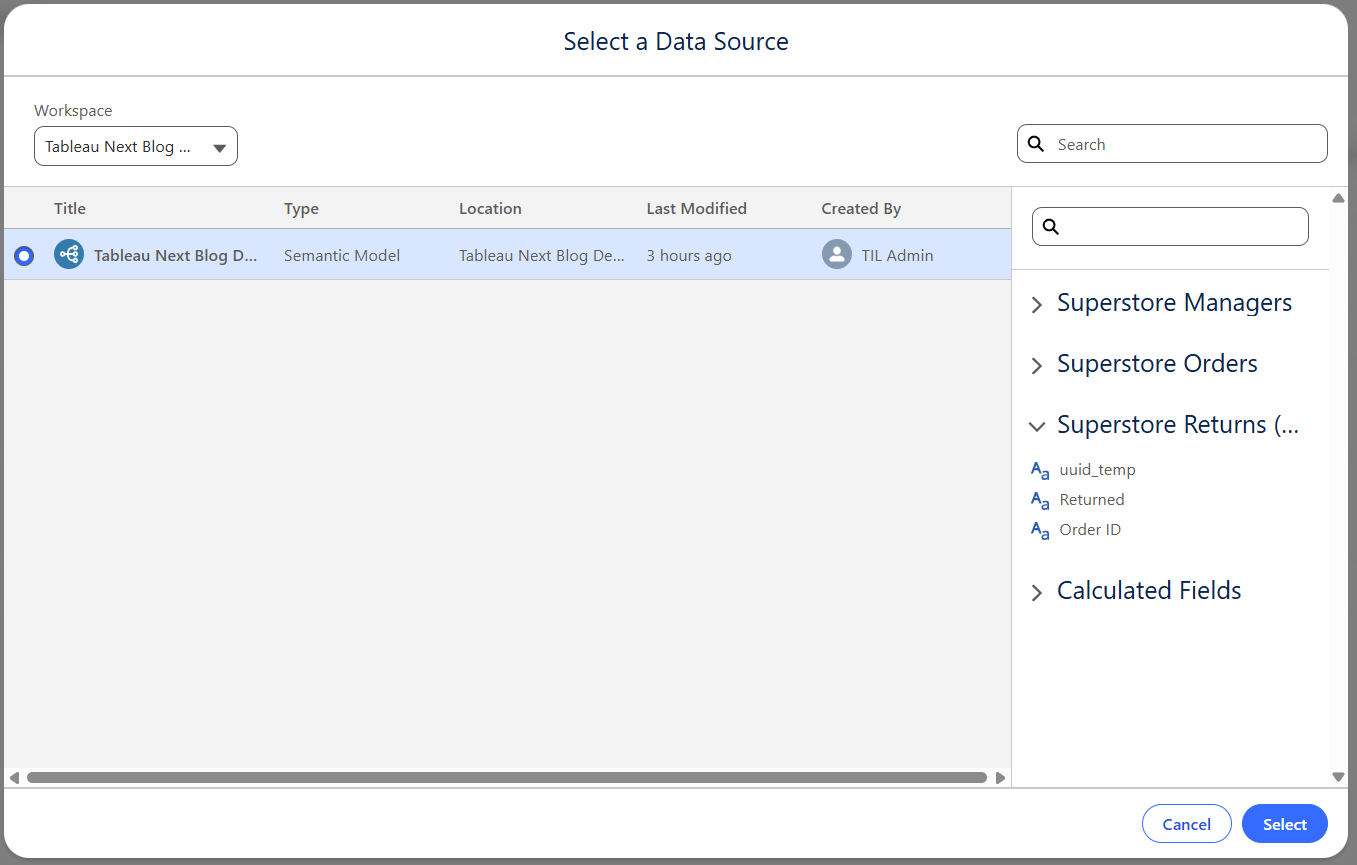Click the down arrow of the panel scrollbar
Screen dimensions: 1357x865
click(x=1339, y=777)
